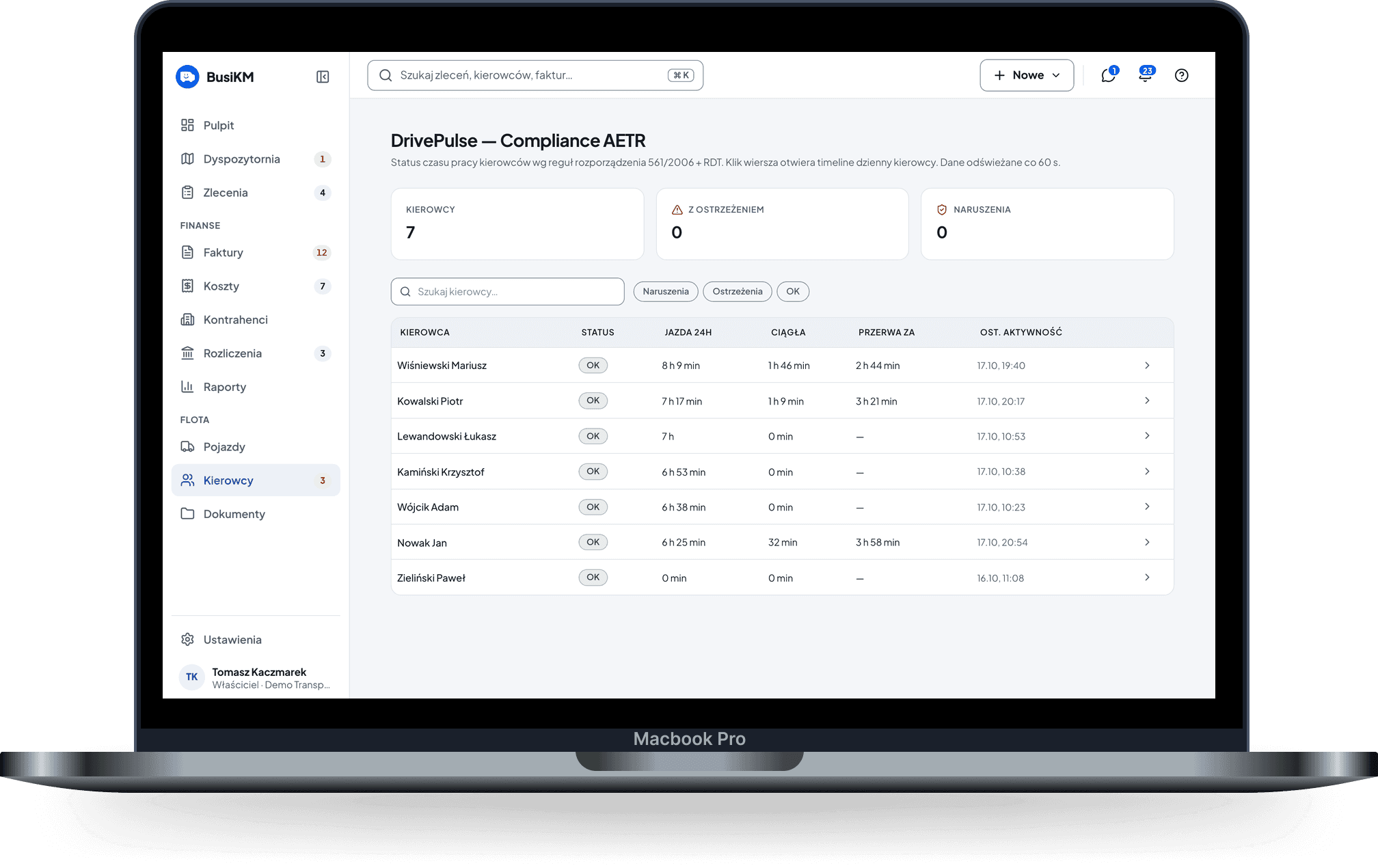The height and width of the screenshot is (868, 1378).
Task: Collapse the sidebar with the panel icon
Action: [x=323, y=77]
